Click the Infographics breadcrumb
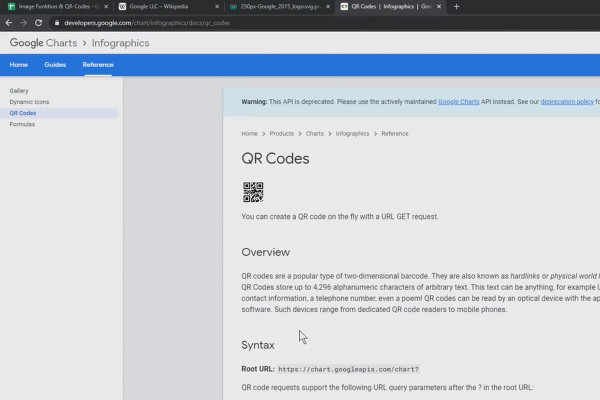The height and width of the screenshot is (400, 600). tap(352, 134)
